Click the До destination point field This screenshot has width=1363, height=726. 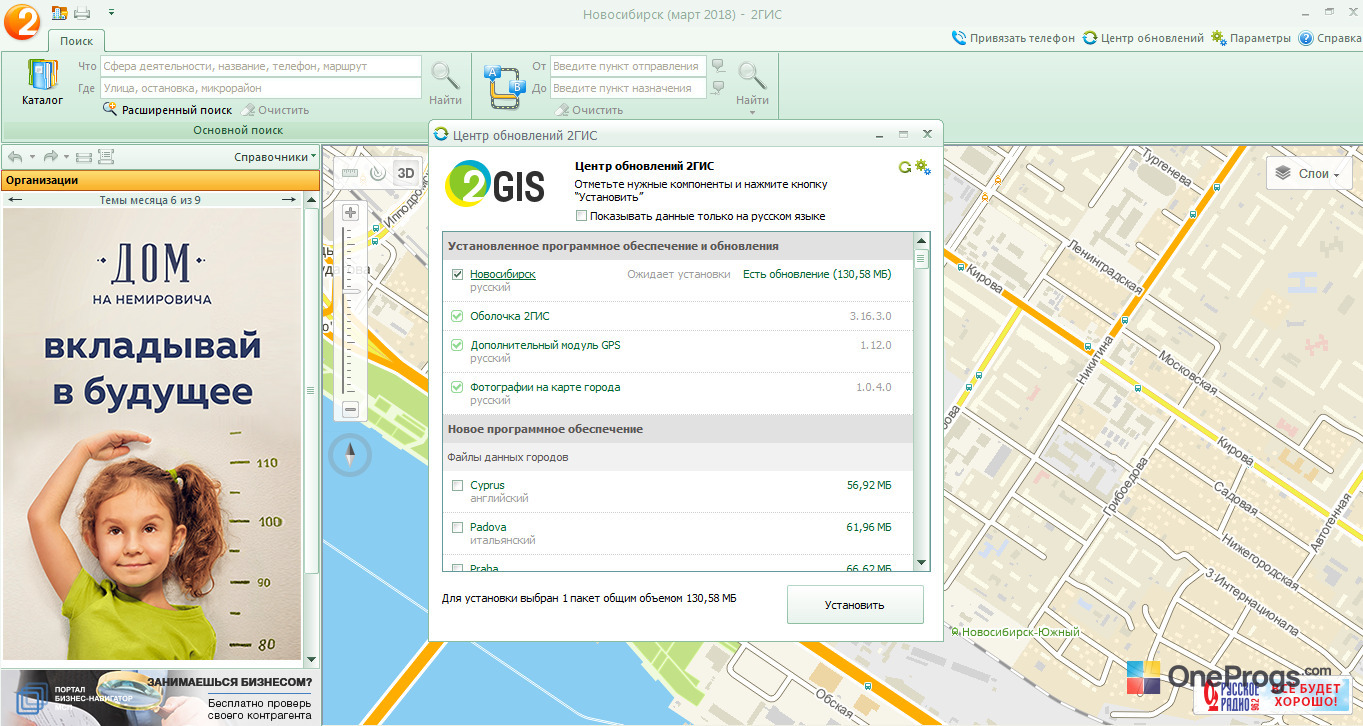coord(627,88)
